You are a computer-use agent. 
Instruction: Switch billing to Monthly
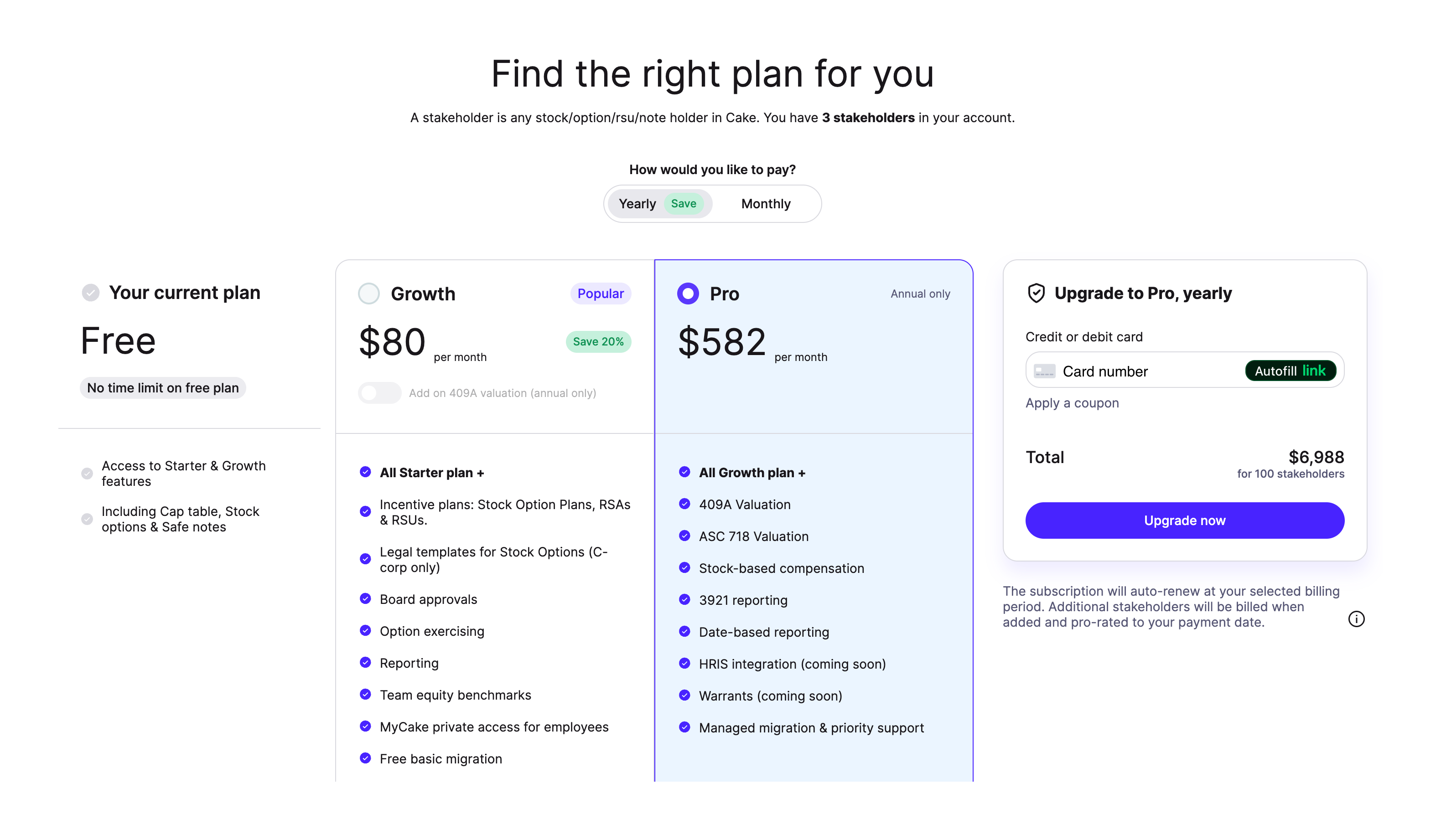[766, 204]
